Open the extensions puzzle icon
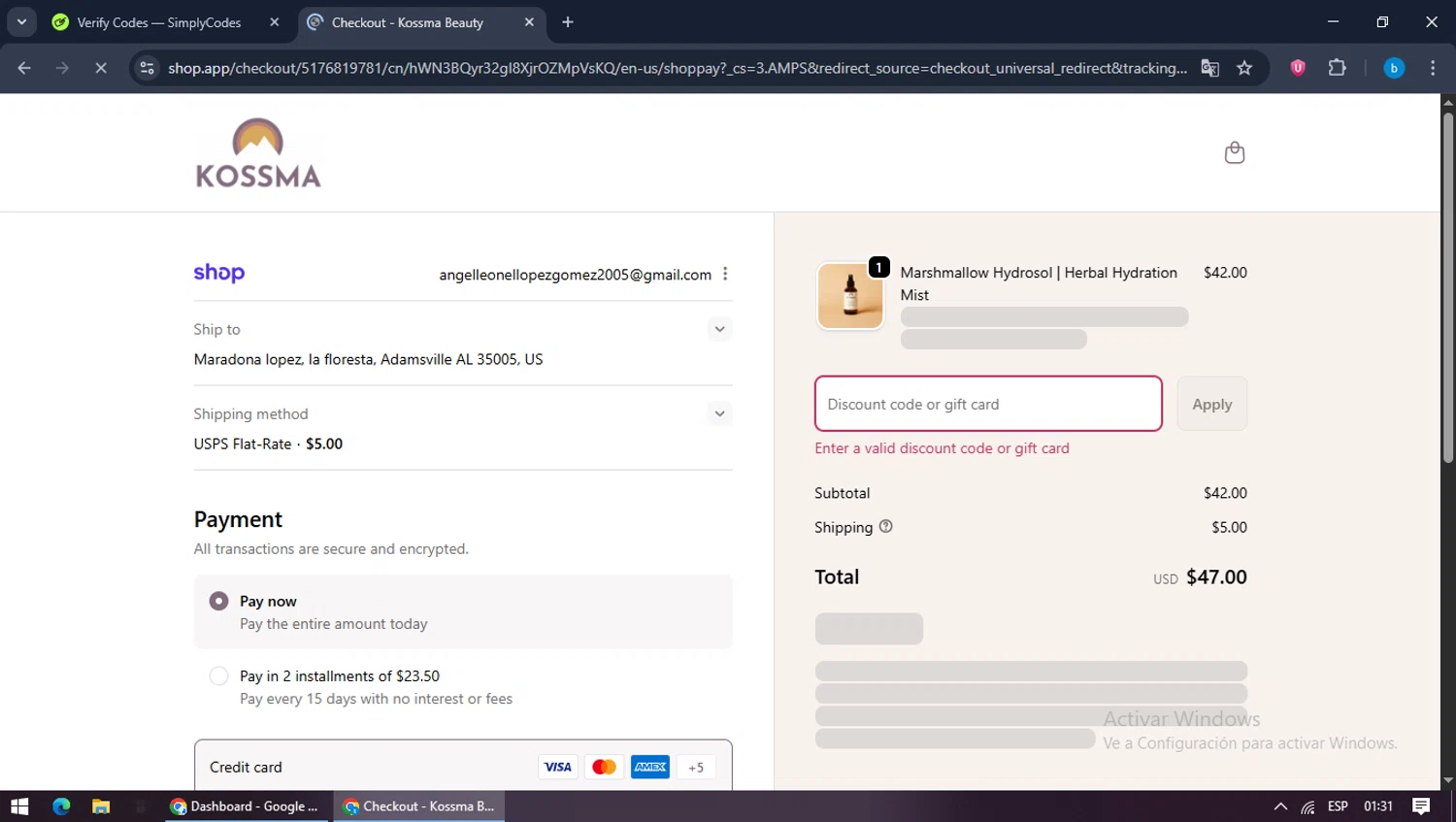The height and width of the screenshot is (822, 1456). pyautogui.click(x=1337, y=68)
